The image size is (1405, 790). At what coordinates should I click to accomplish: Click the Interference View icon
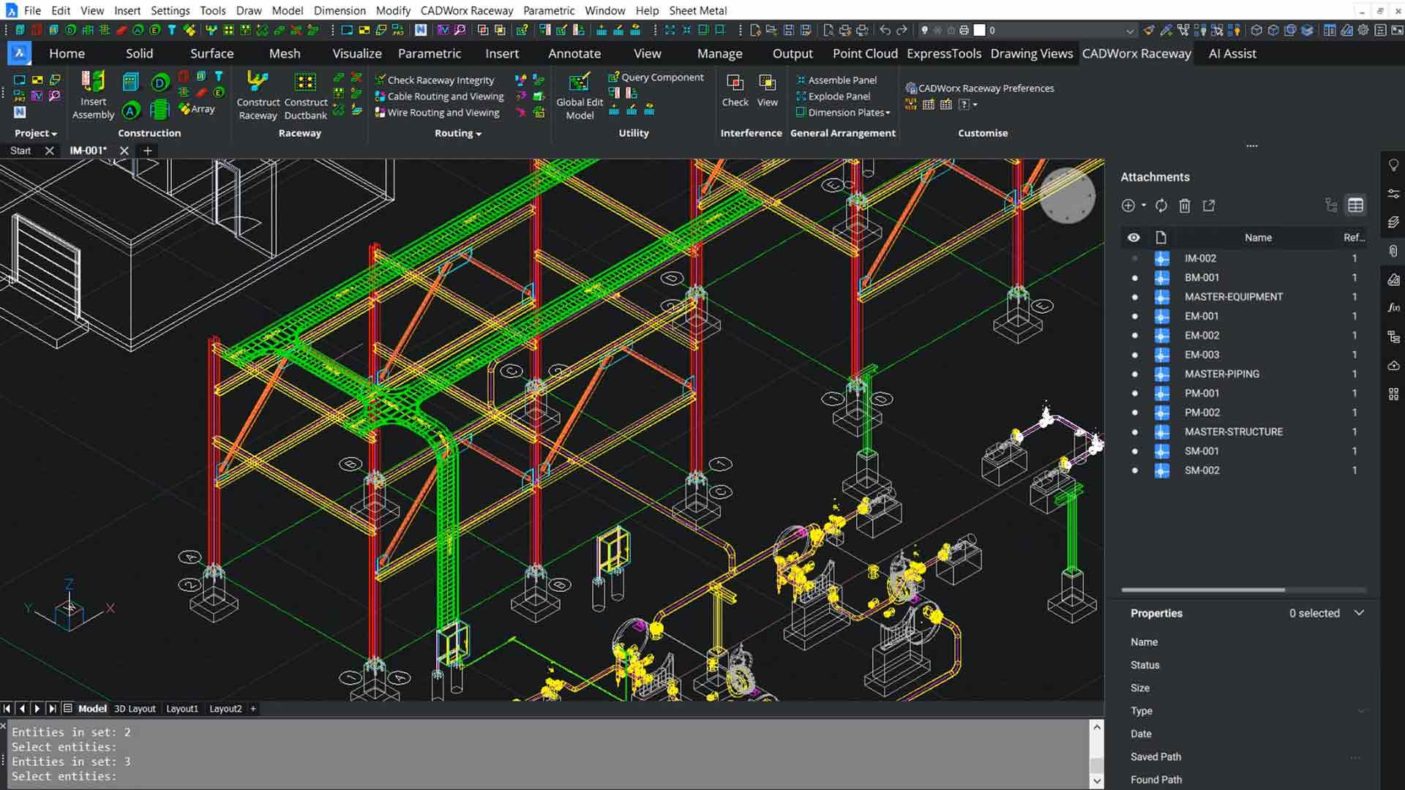[767, 84]
